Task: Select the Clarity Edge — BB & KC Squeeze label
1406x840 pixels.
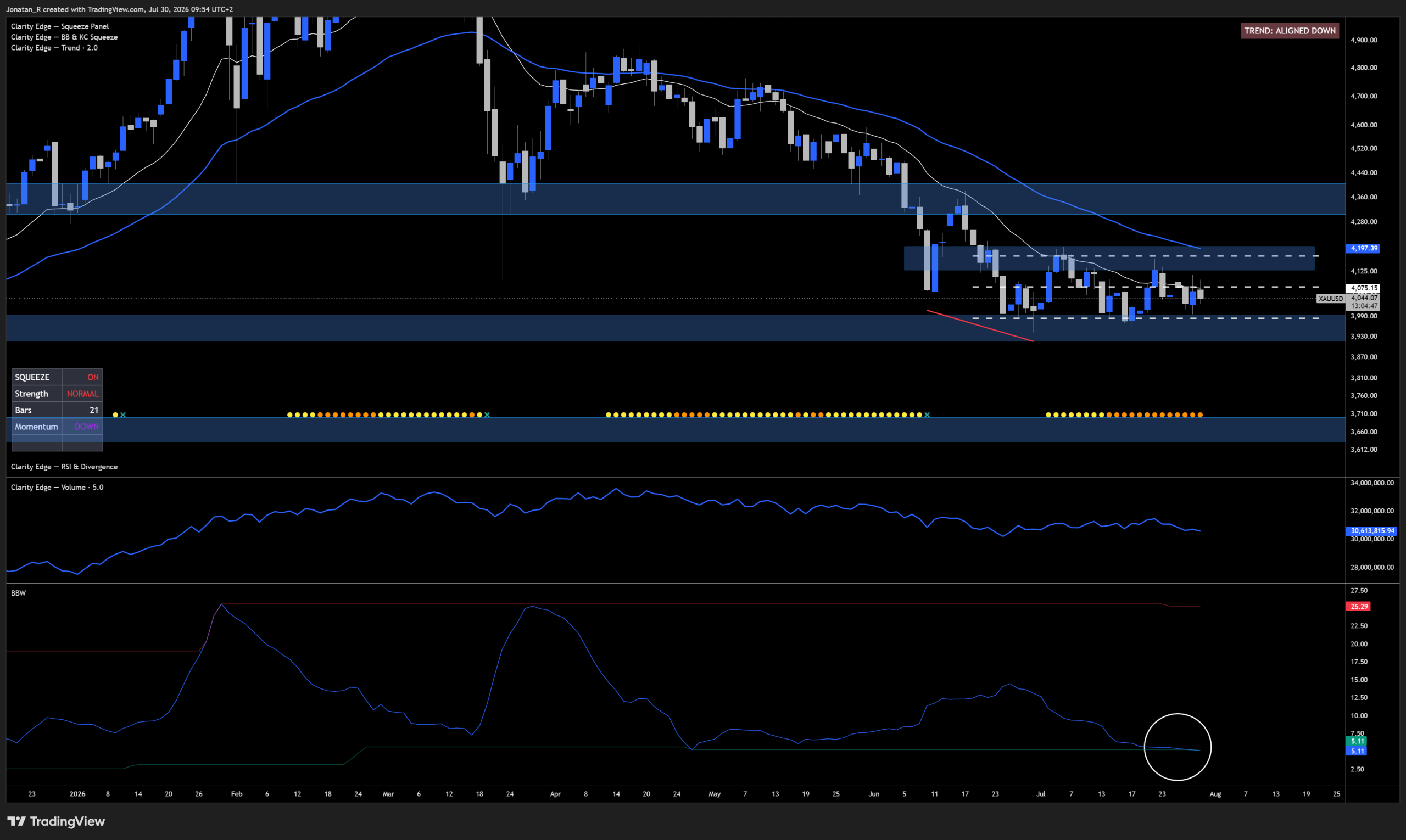Action: (x=64, y=37)
